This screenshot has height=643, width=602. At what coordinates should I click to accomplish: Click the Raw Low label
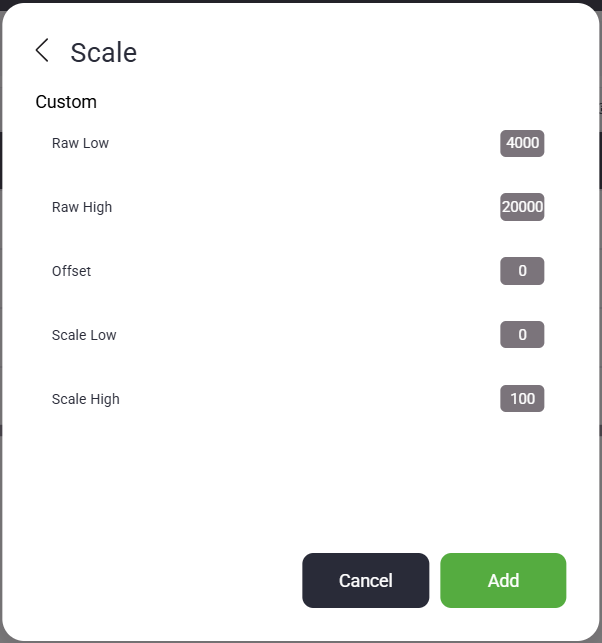(80, 143)
